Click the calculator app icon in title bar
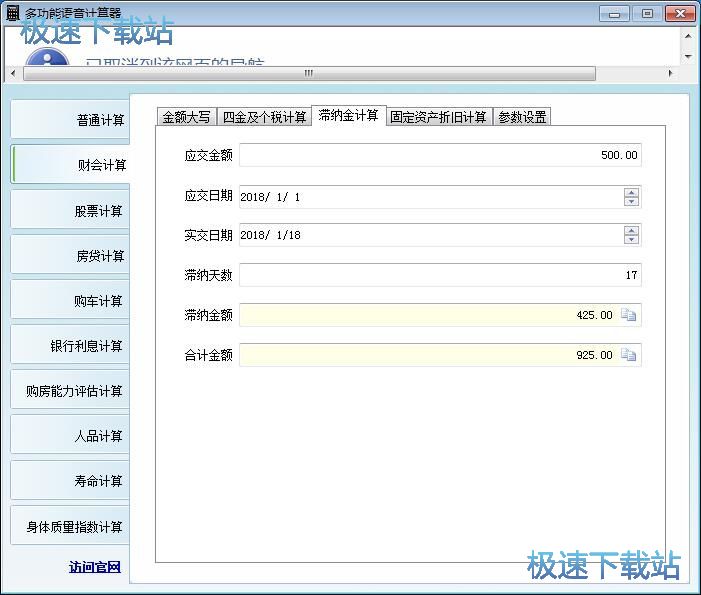This screenshot has height=595, width=701. [x=13, y=12]
